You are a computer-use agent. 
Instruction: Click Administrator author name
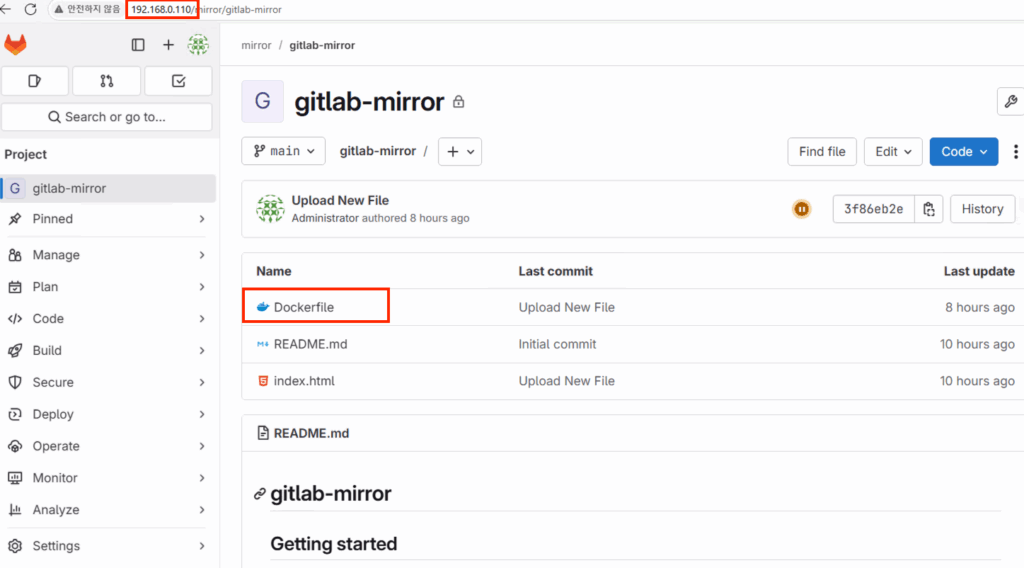click(x=325, y=218)
